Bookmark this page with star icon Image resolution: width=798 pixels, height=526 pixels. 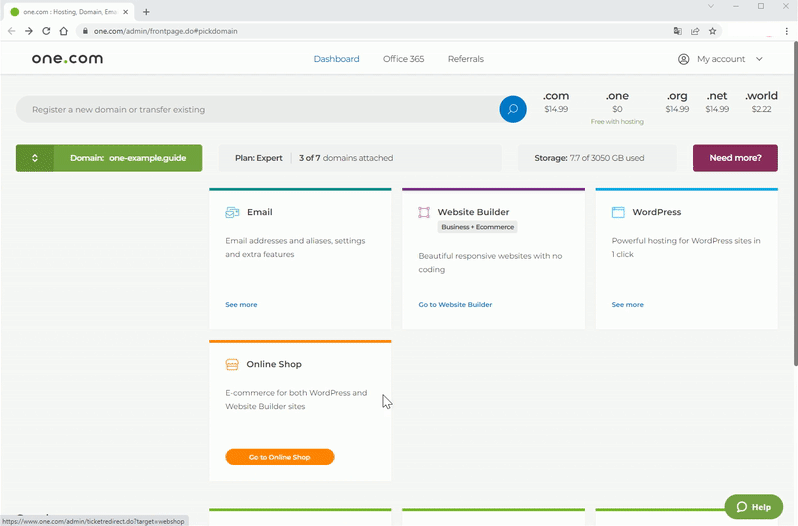712,31
